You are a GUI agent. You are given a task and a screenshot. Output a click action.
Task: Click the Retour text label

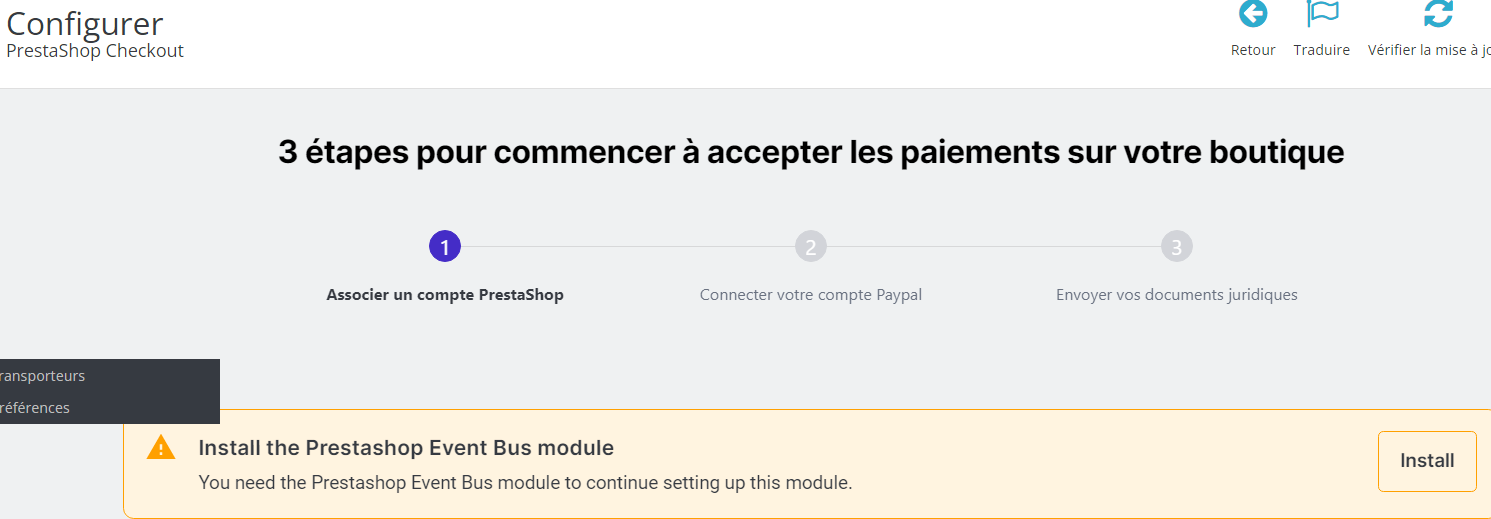coord(1253,50)
